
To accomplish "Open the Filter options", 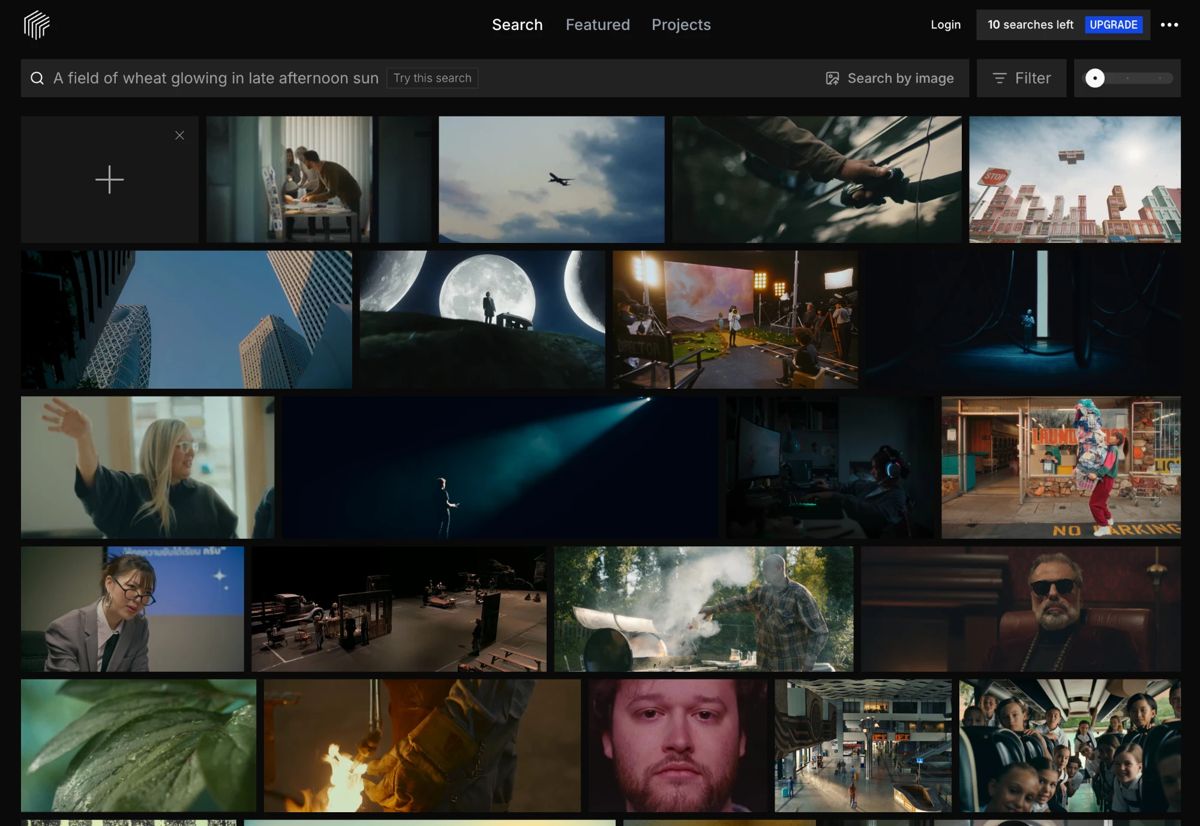I will click(1022, 78).
